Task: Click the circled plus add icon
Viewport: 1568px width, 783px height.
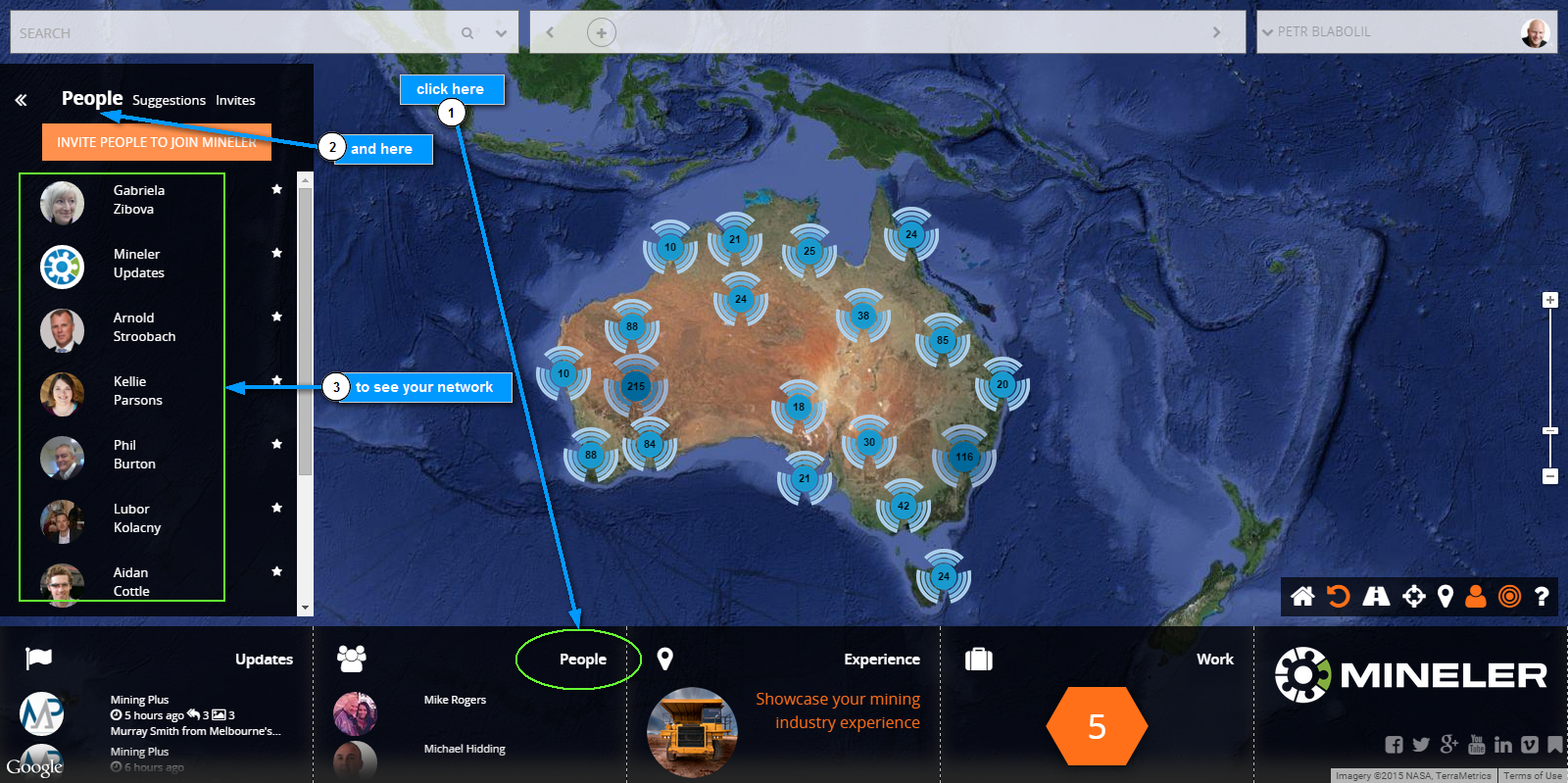Action: point(601,32)
